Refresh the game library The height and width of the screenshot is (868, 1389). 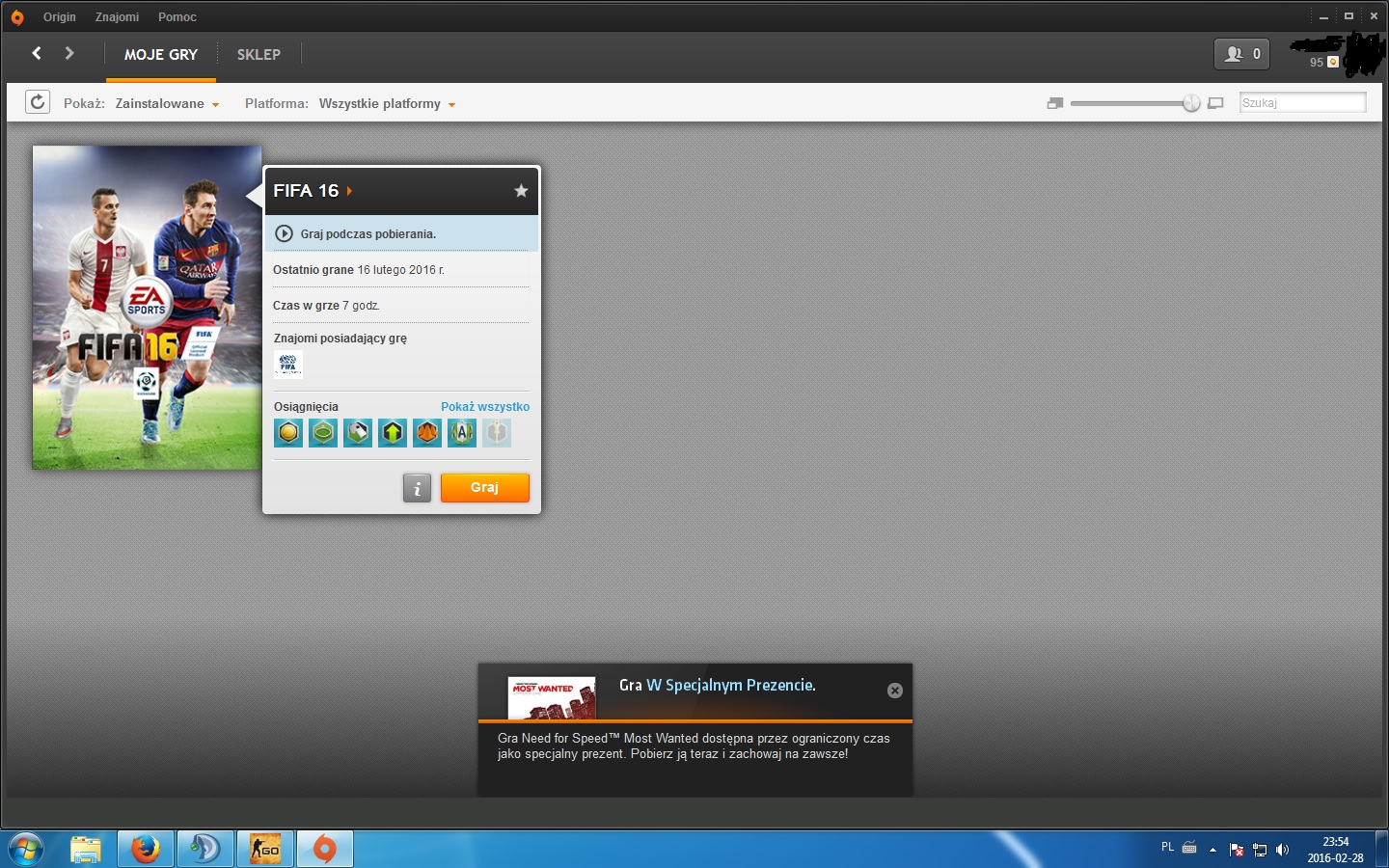(x=38, y=102)
